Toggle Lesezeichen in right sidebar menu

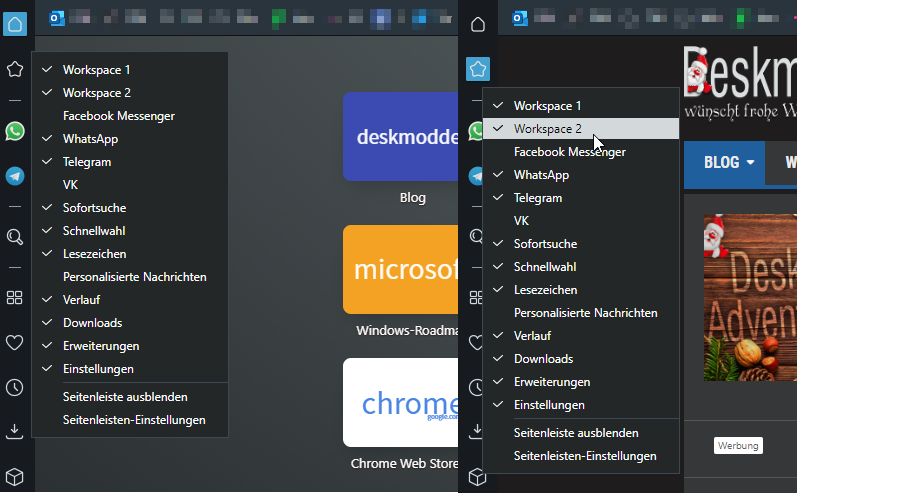point(581,290)
